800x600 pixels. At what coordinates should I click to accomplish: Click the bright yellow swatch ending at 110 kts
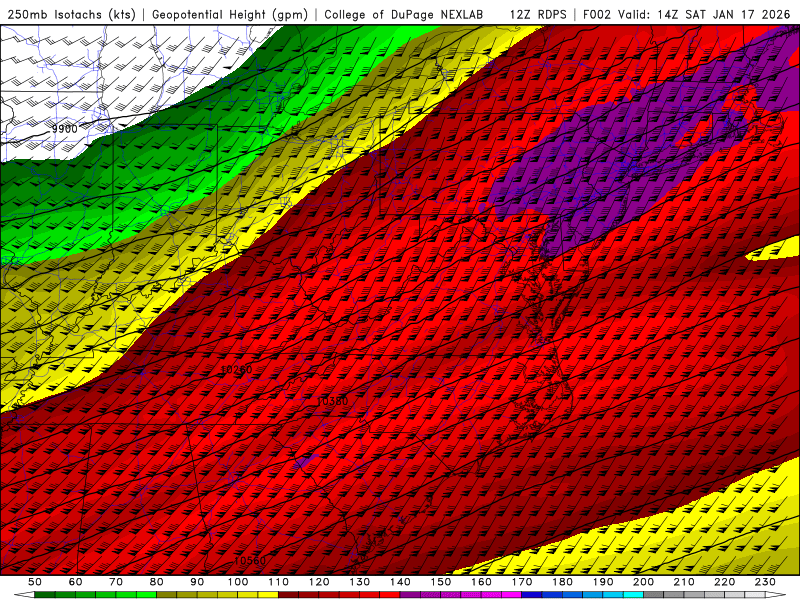pos(268,595)
